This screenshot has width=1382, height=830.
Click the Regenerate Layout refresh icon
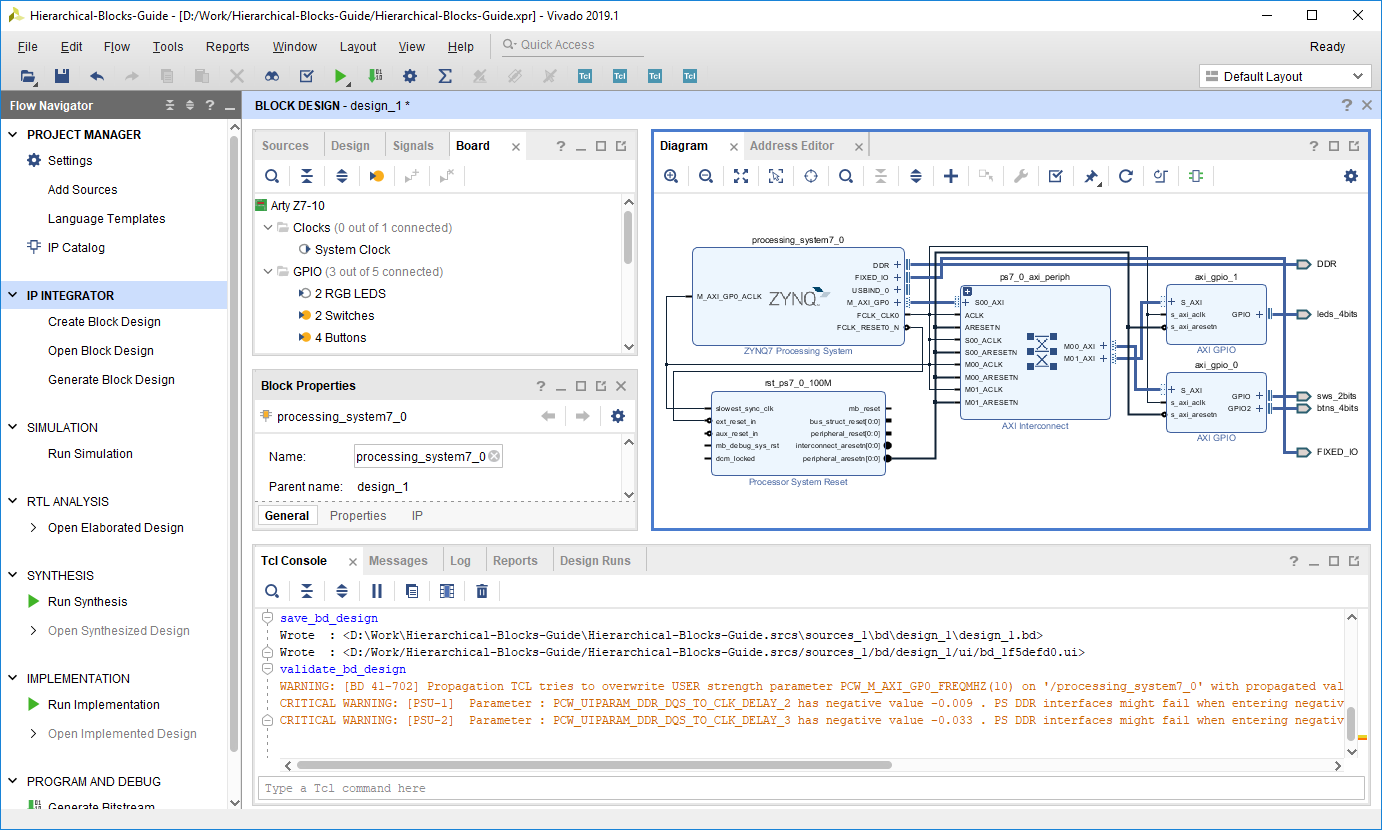pyautogui.click(x=1126, y=176)
